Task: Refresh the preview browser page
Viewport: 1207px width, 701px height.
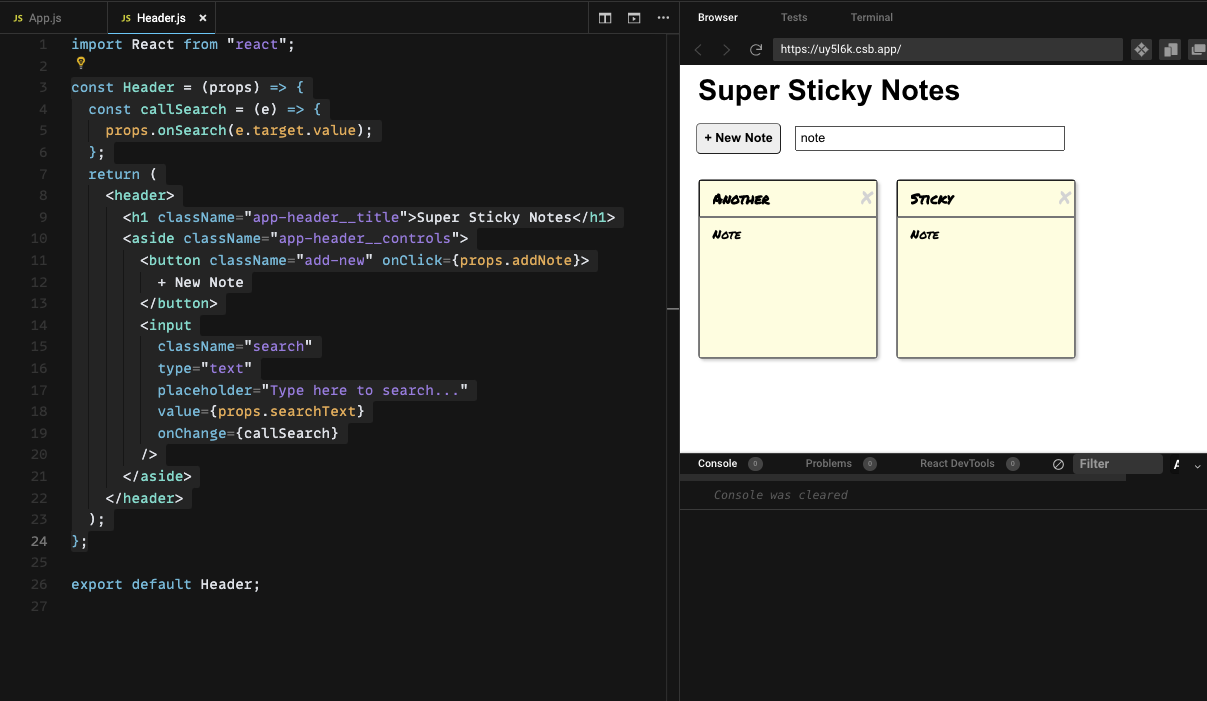Action: [x=756, y=49]
